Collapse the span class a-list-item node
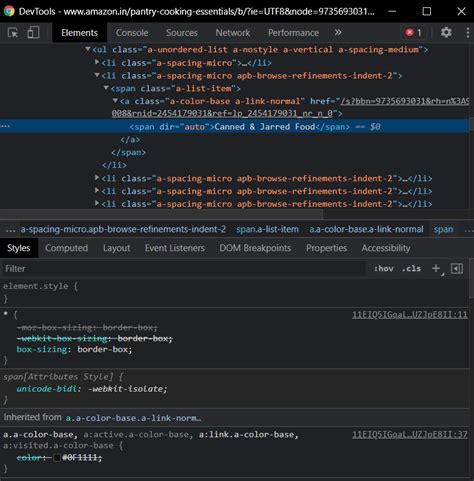The width and height of the screenshot is (474, 481). pyautogui.click(x=106, y=88)
